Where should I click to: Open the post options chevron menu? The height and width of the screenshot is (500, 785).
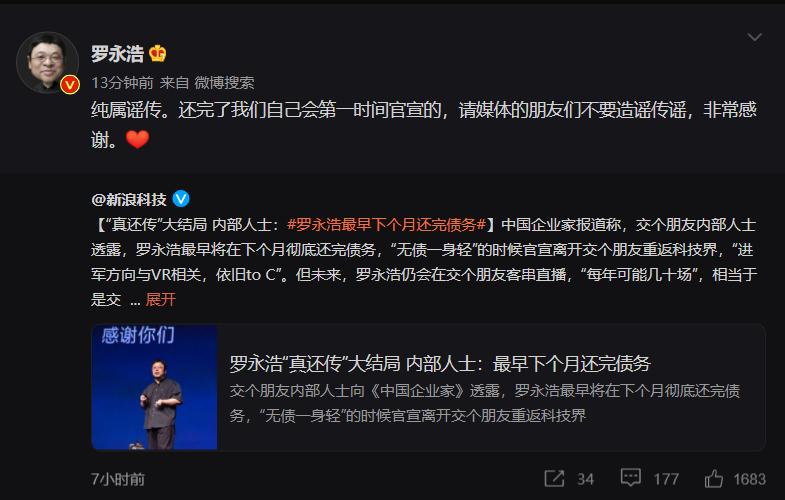point(754,37)
